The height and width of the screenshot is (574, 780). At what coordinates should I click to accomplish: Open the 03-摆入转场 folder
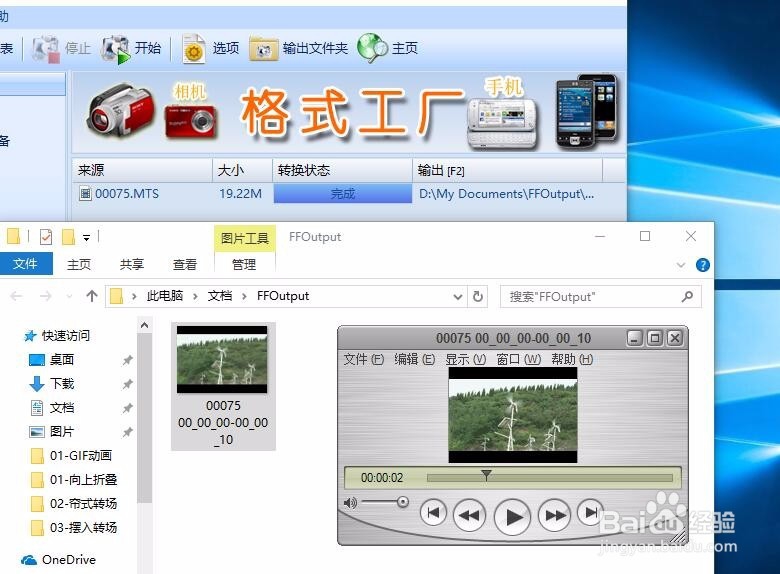pyautogui.click(x=83, y=527)
